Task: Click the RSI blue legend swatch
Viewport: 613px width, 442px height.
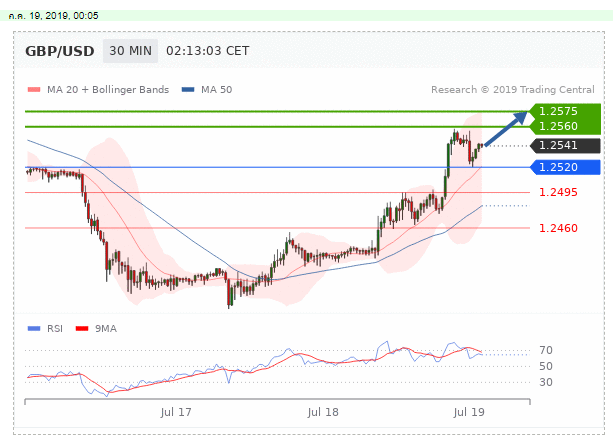Action: point(34,329)
